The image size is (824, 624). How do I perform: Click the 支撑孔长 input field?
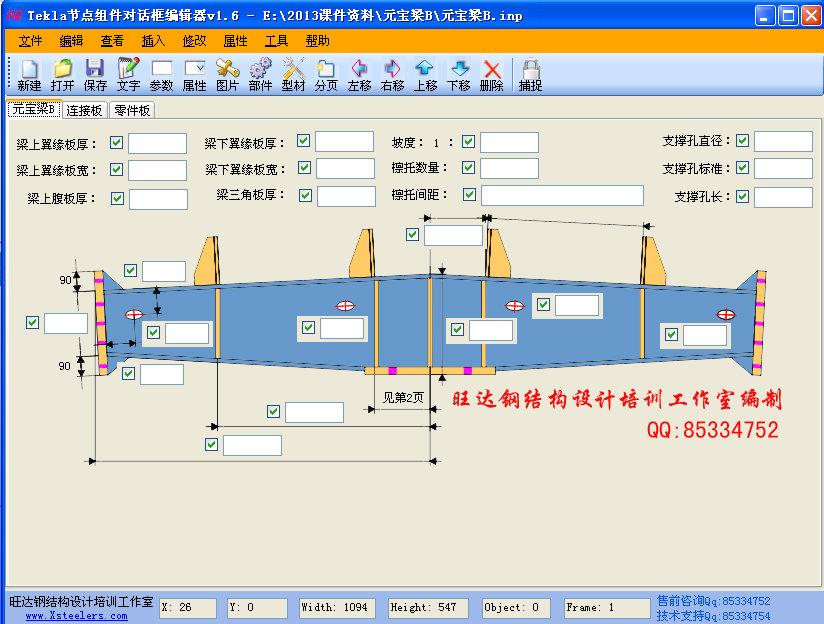[x=784, y=197]
